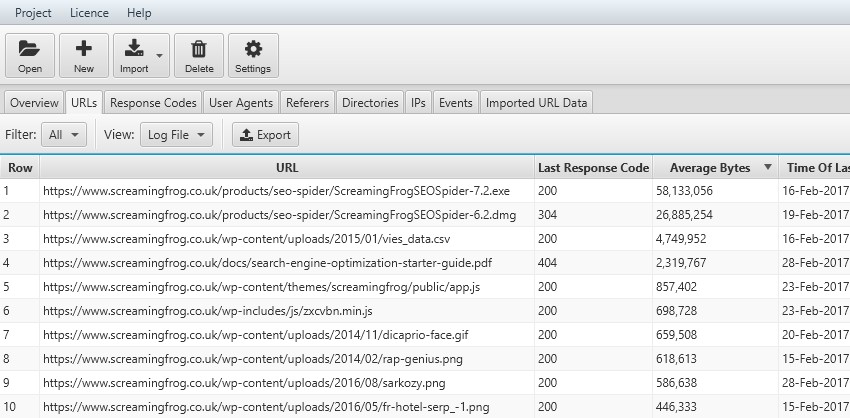Click the New project plus icon
850x418 pixels.
[84, 48]
